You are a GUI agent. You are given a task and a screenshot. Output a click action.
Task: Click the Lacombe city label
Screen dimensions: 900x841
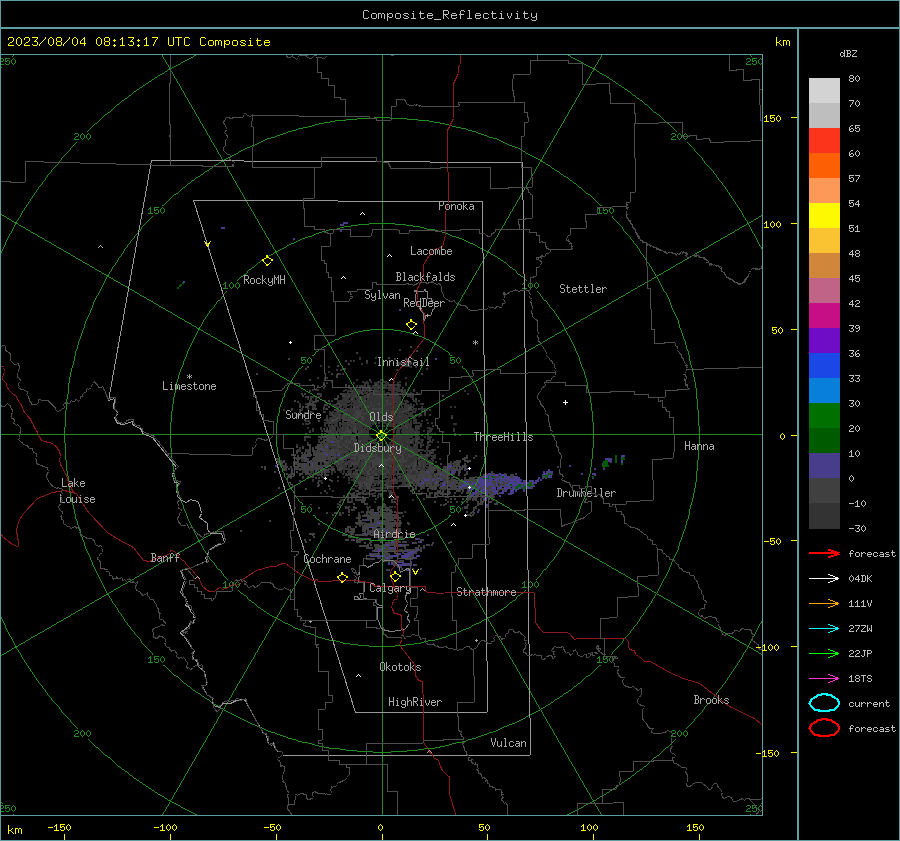point(431,251)
